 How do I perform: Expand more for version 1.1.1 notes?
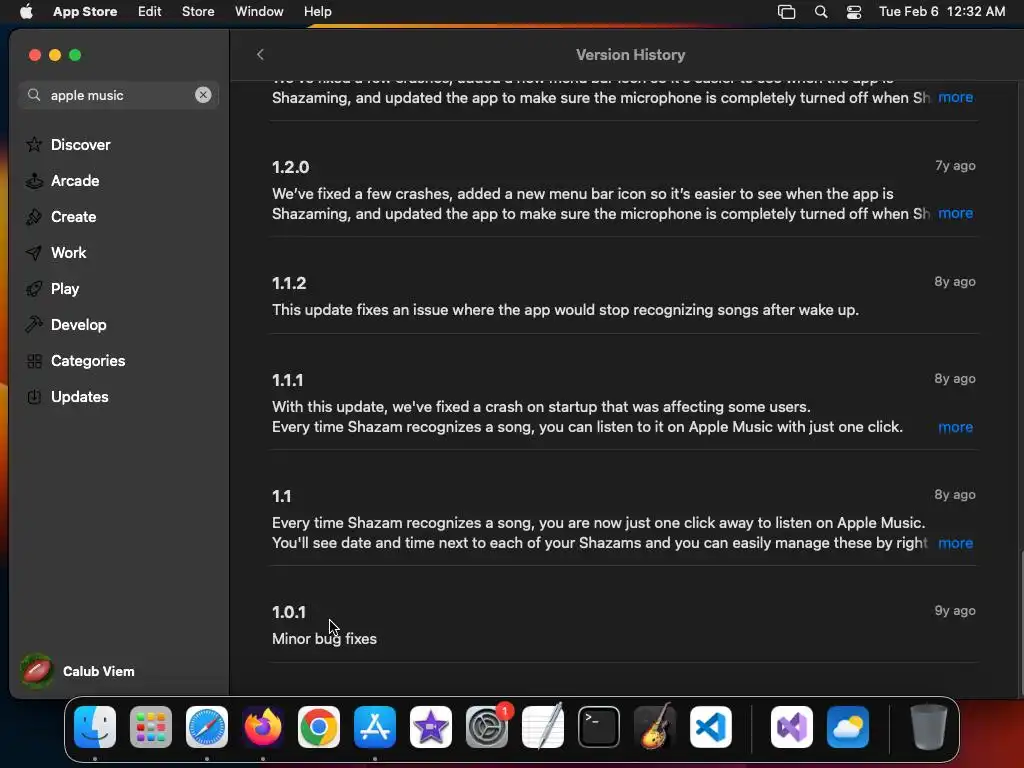tap(955, 427)
